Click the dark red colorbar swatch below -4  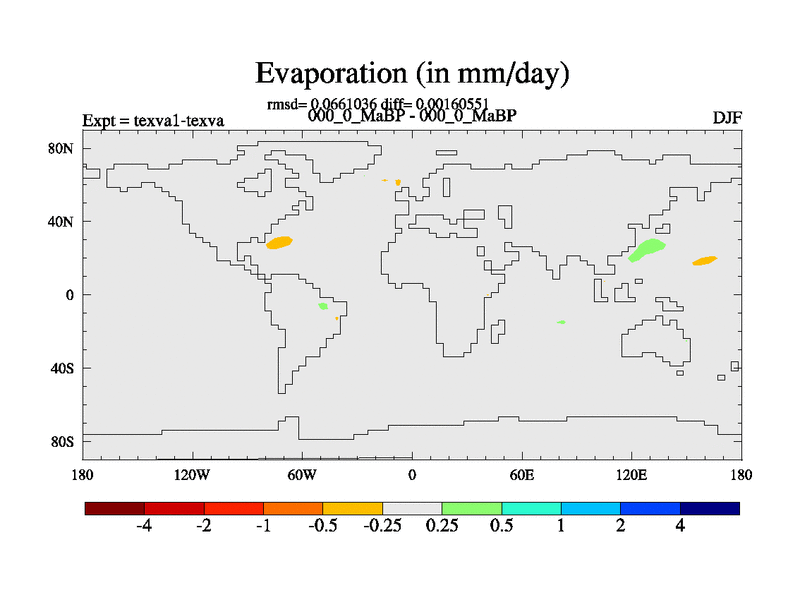coord(114,509)
